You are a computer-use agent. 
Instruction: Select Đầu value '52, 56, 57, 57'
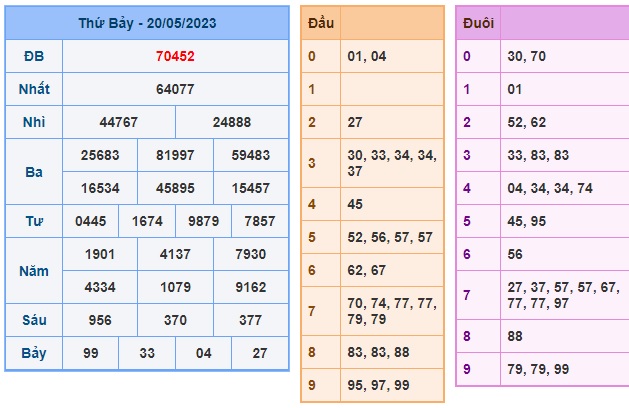(390, 237)
